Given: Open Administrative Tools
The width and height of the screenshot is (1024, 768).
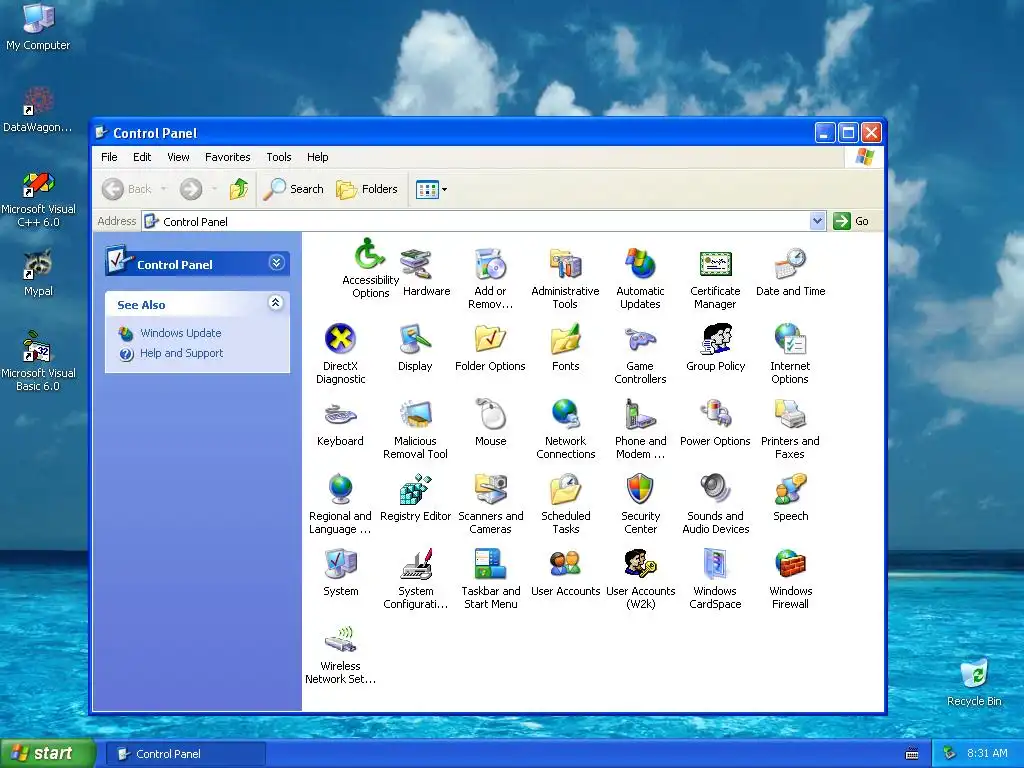Looking at the screenshot, I should (x=566, y=279).
